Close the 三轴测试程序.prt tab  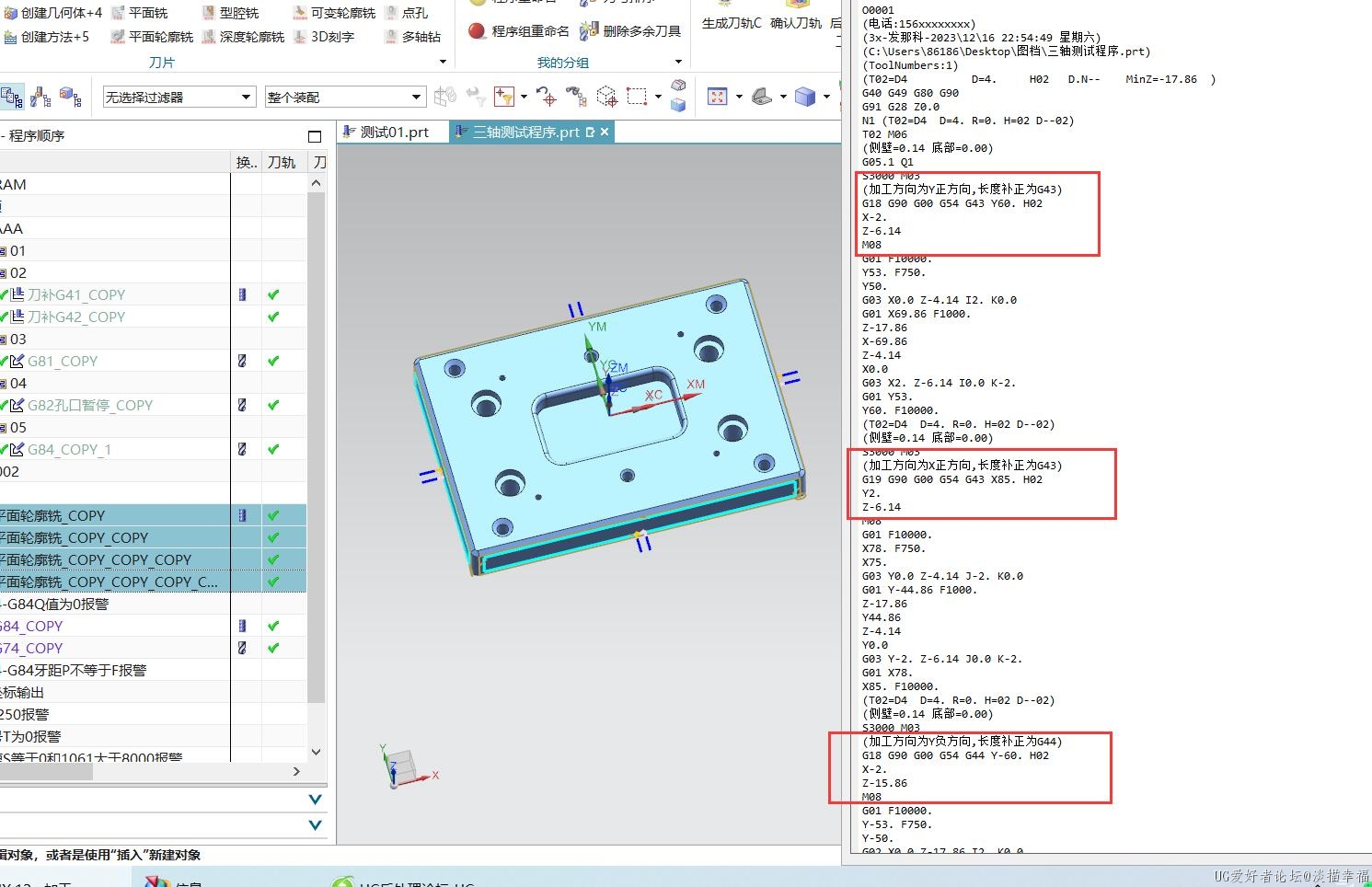pyautogui.click(x=605, y=132)
